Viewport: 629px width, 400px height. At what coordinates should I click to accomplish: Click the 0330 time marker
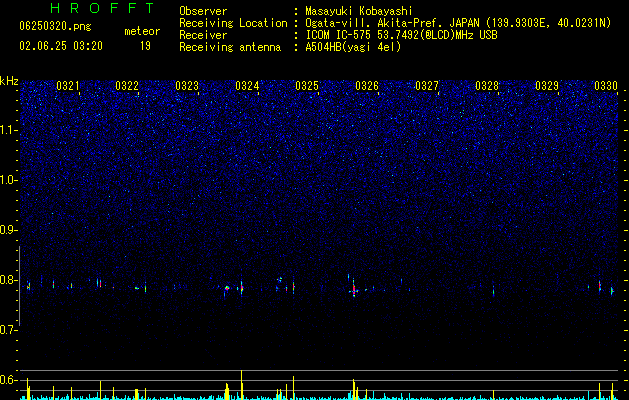(x=606, y=86)
